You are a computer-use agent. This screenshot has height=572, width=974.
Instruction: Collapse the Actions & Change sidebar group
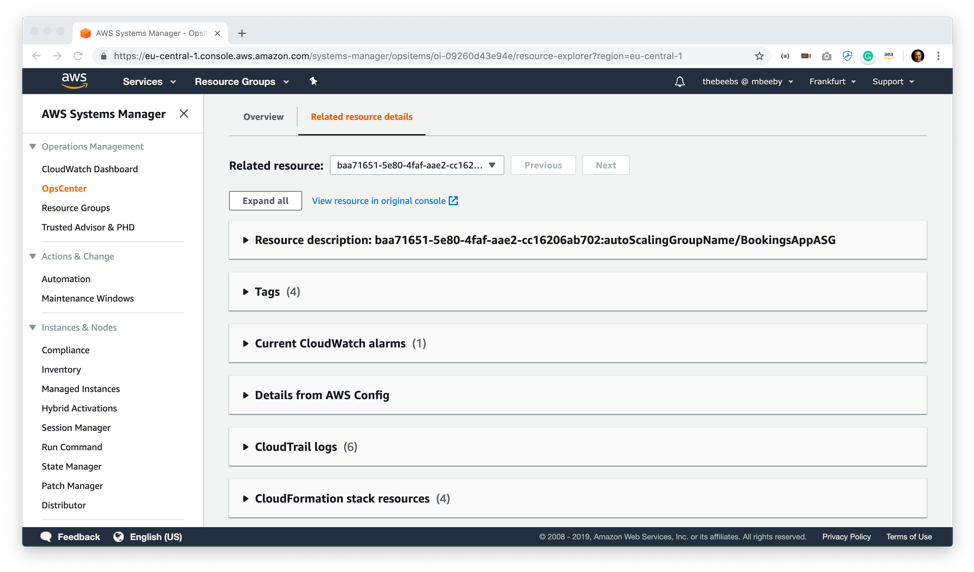pyautogui.click(x=33, y=256)
